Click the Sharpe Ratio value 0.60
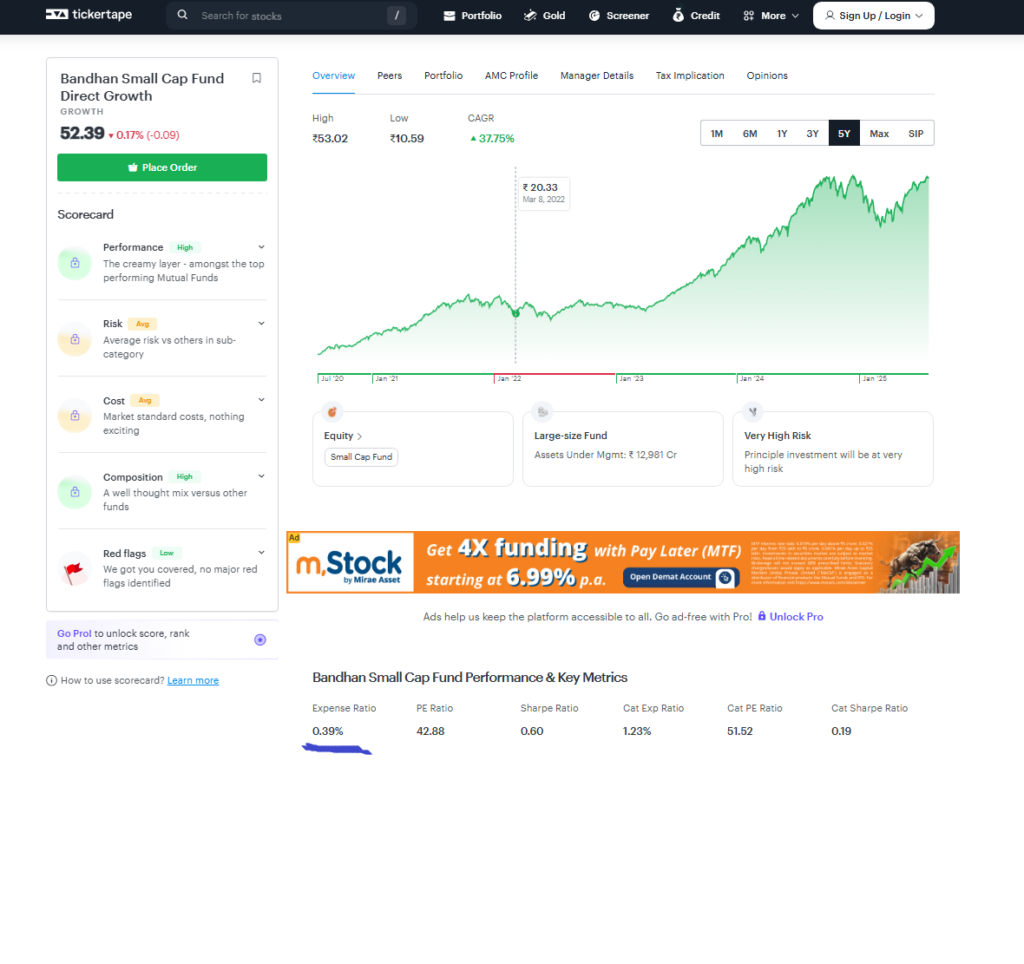Screen dimensions: 1024x964 click(x=532, y=731)
